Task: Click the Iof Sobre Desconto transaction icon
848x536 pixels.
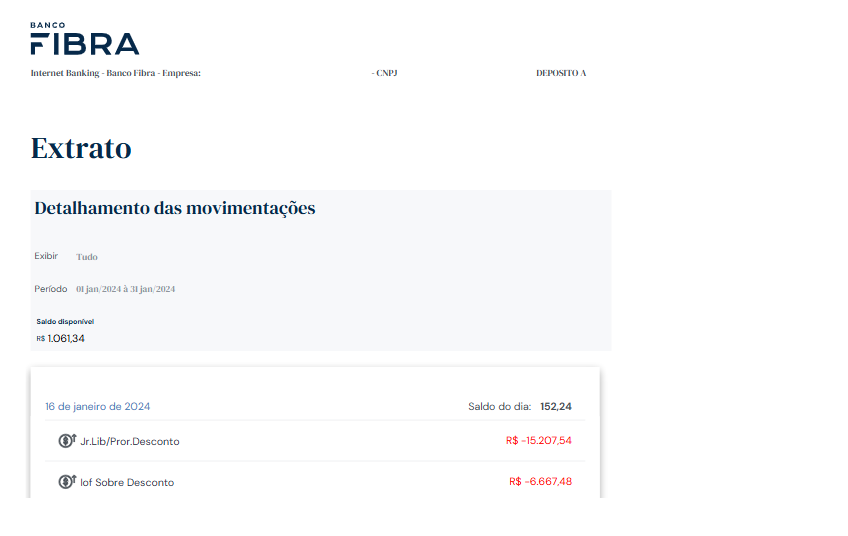Action: pos(67,481)
